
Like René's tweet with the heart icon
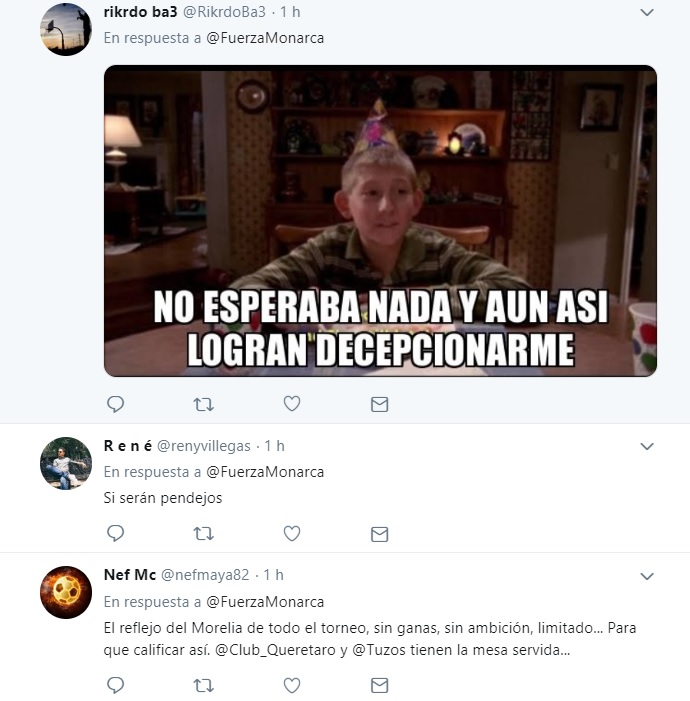point(292,533)
